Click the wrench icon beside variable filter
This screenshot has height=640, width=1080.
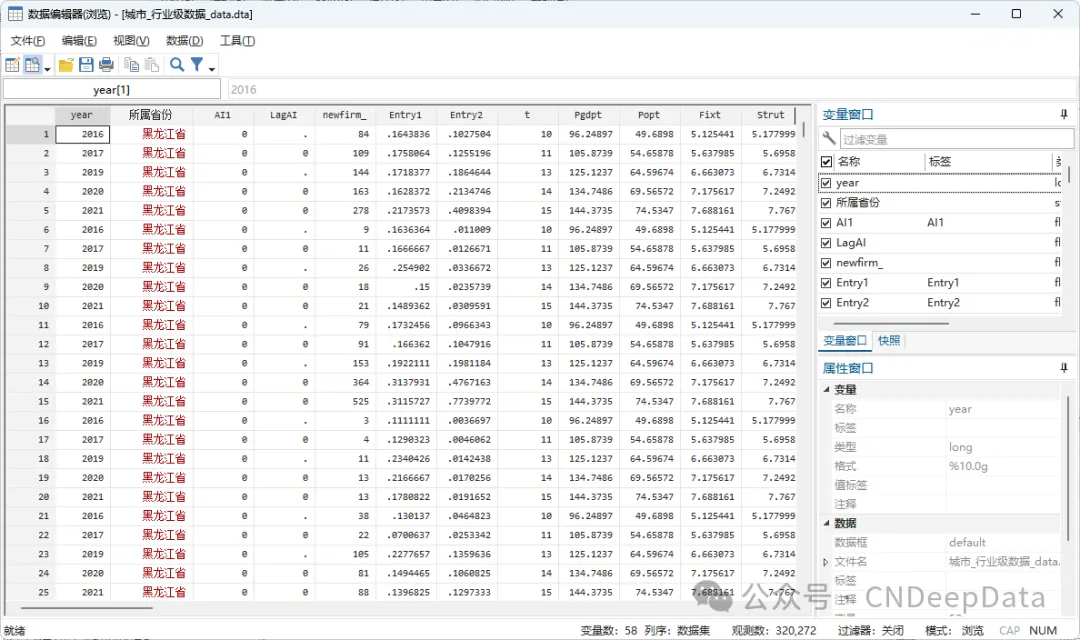(829, 138)
